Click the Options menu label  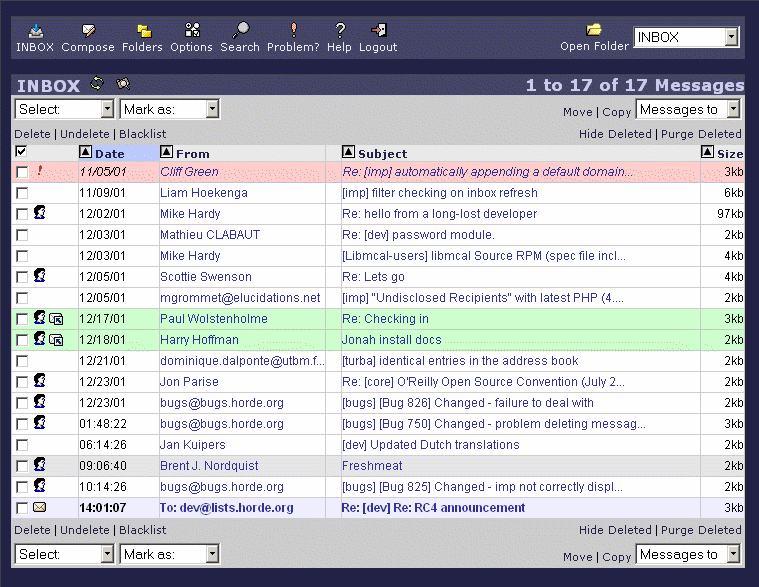pyautogui.click(x=191, y=47)
